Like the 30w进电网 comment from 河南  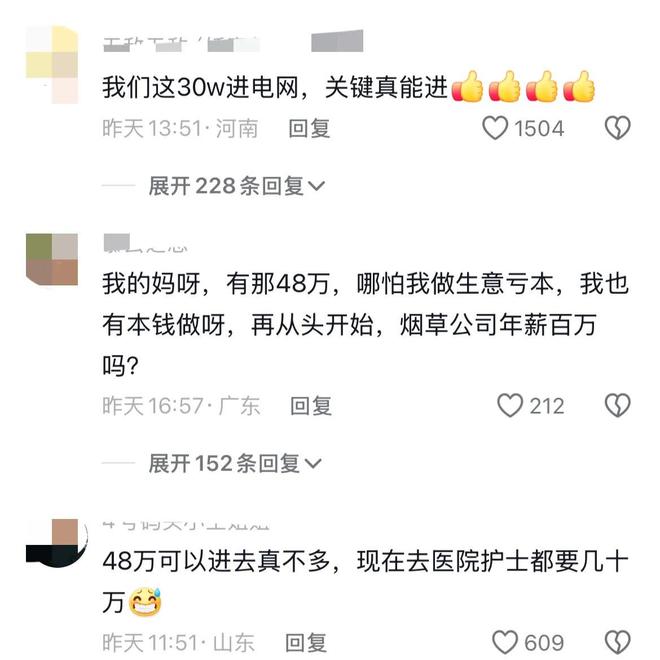point(495,128)
